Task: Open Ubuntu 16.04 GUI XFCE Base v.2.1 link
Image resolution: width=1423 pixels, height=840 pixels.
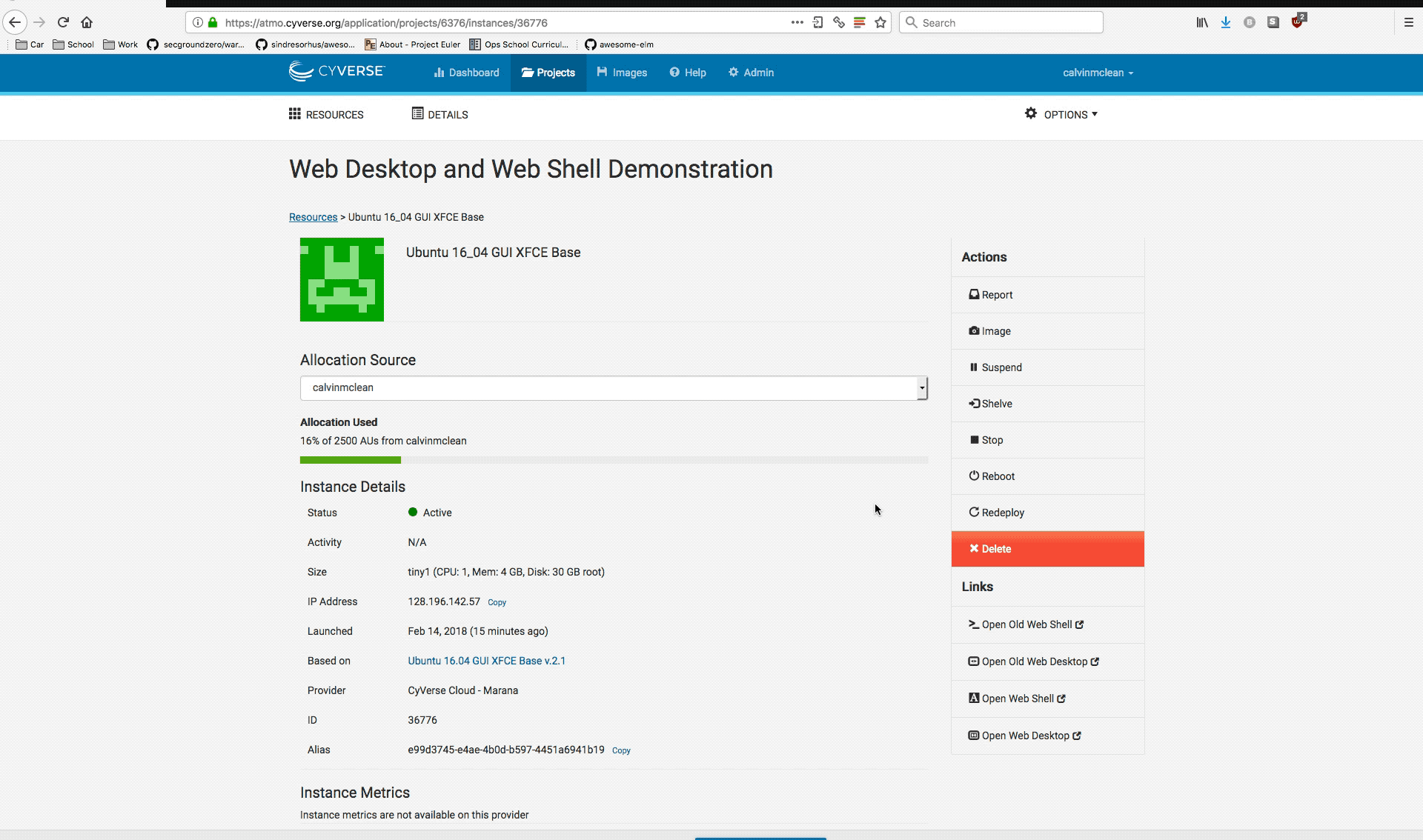Action: [x=486, y=661]
